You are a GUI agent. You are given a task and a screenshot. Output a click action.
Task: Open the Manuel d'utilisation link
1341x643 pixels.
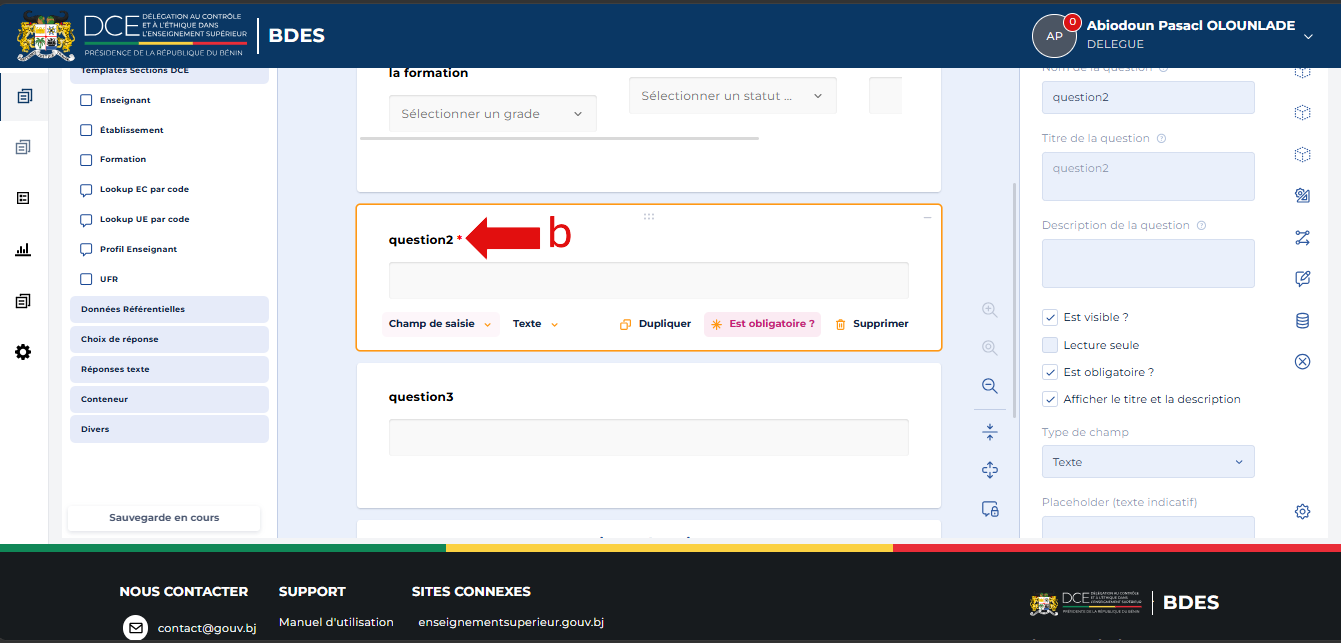coord(336,622)
